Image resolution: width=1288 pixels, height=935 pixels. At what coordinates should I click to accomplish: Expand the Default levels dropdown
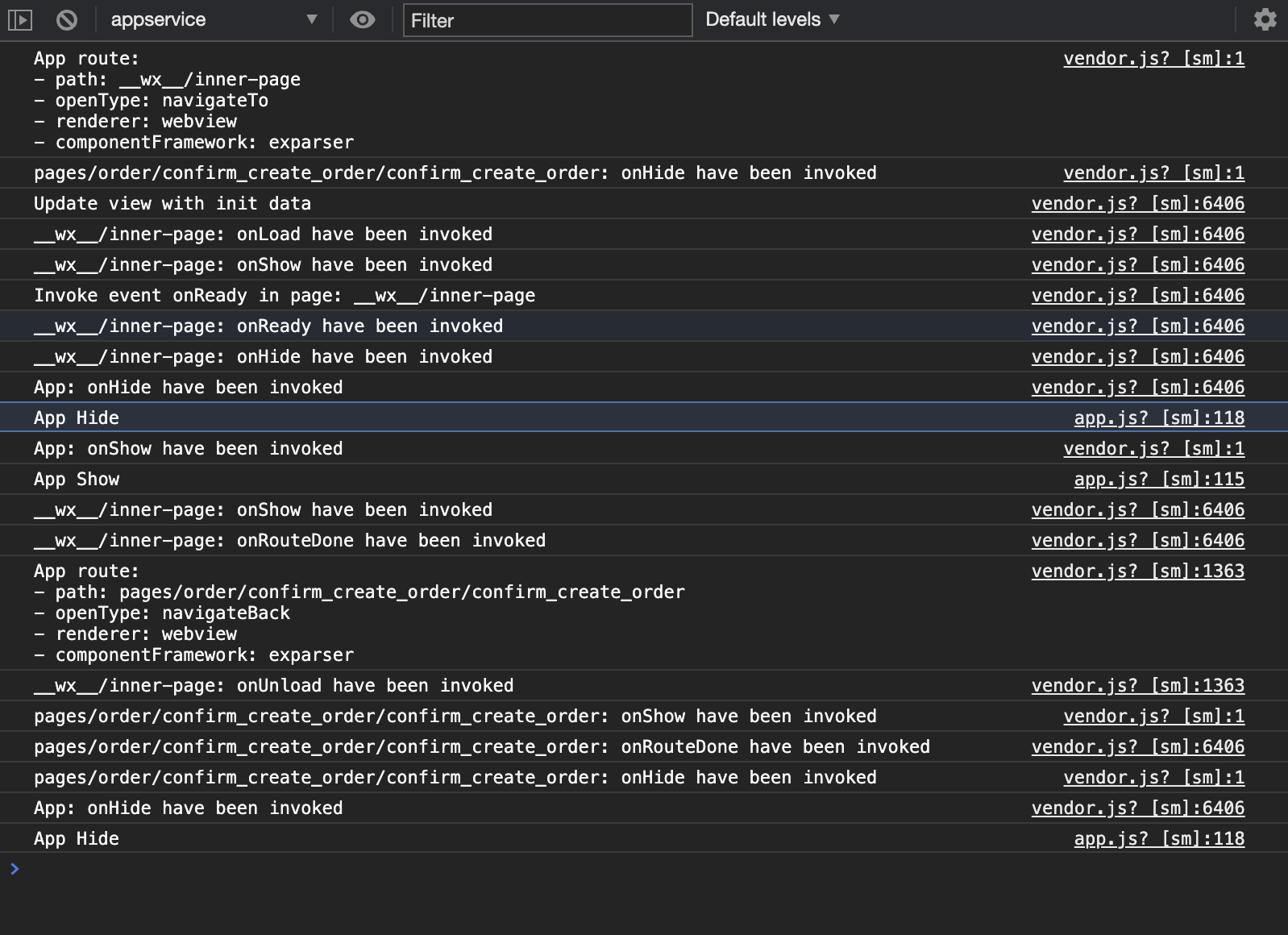772,19
